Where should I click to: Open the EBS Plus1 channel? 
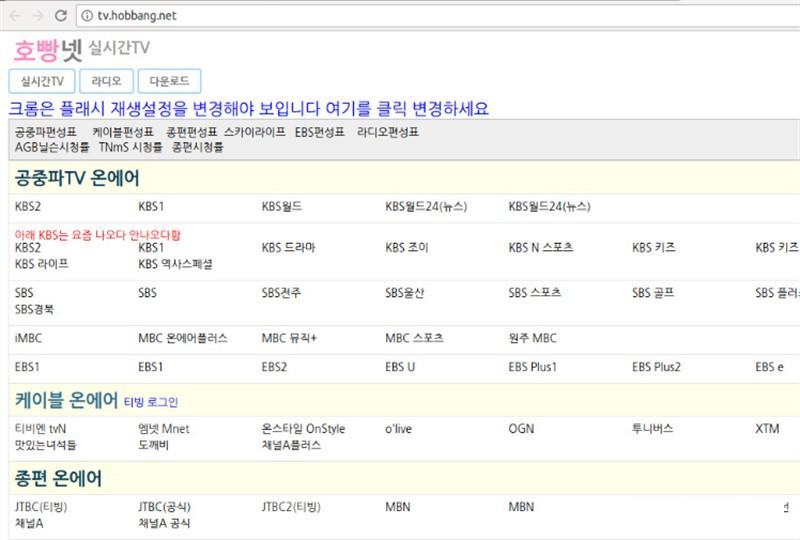click(x=533, y=367)
